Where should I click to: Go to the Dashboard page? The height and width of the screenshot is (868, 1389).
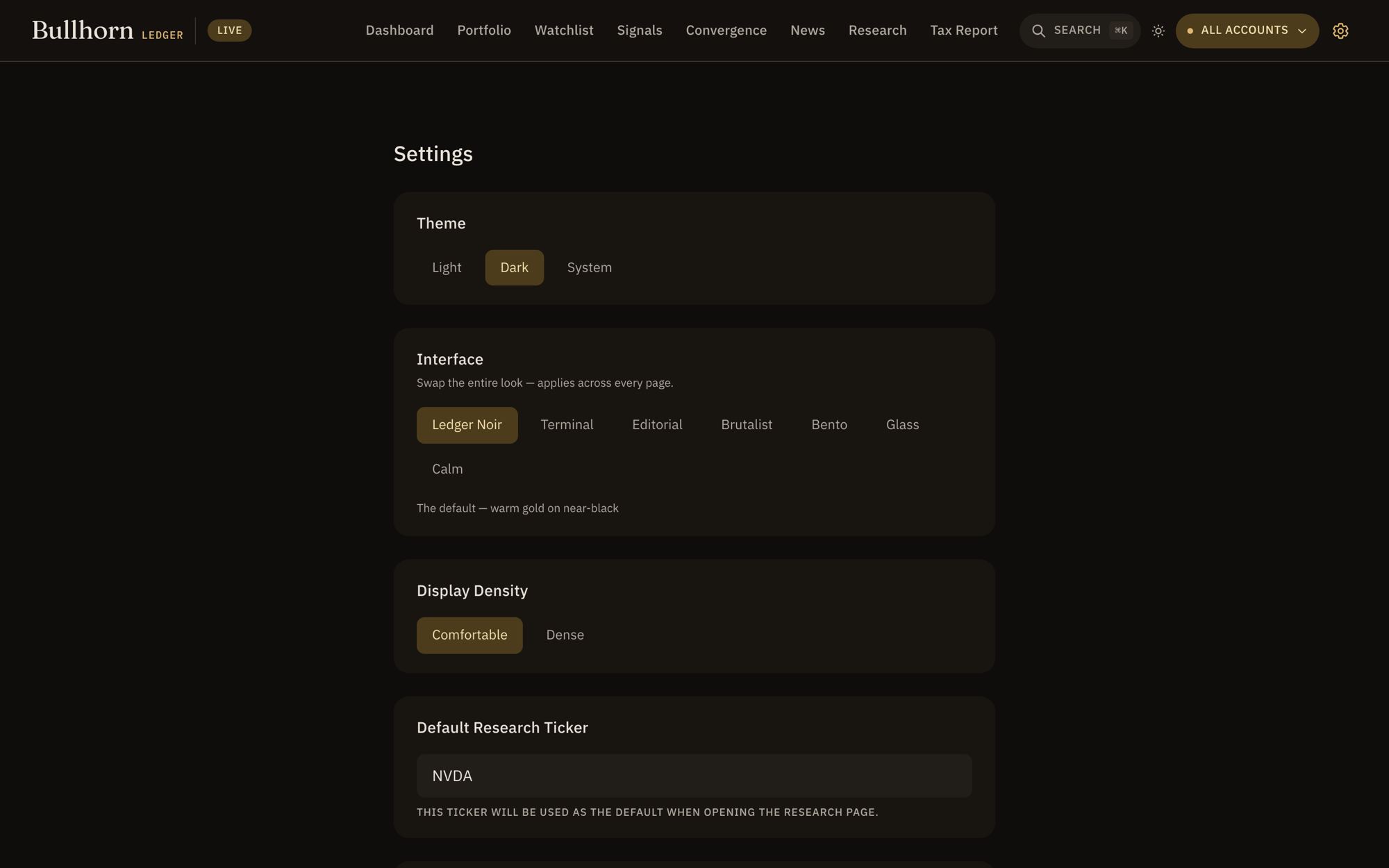click(399, 31)
